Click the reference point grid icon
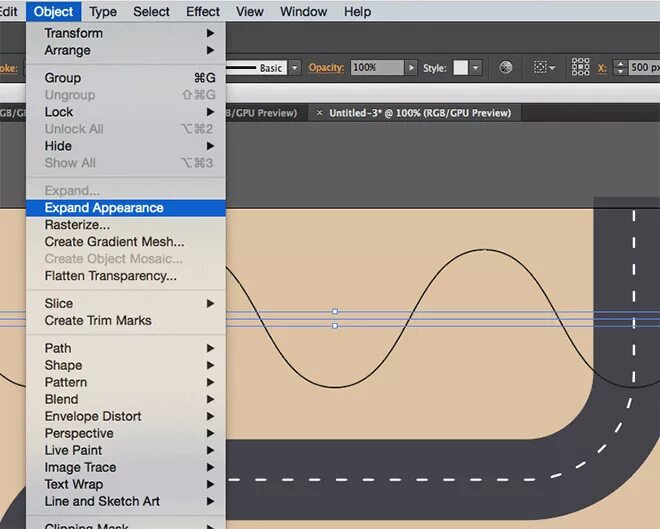 [x=580, y=67]
